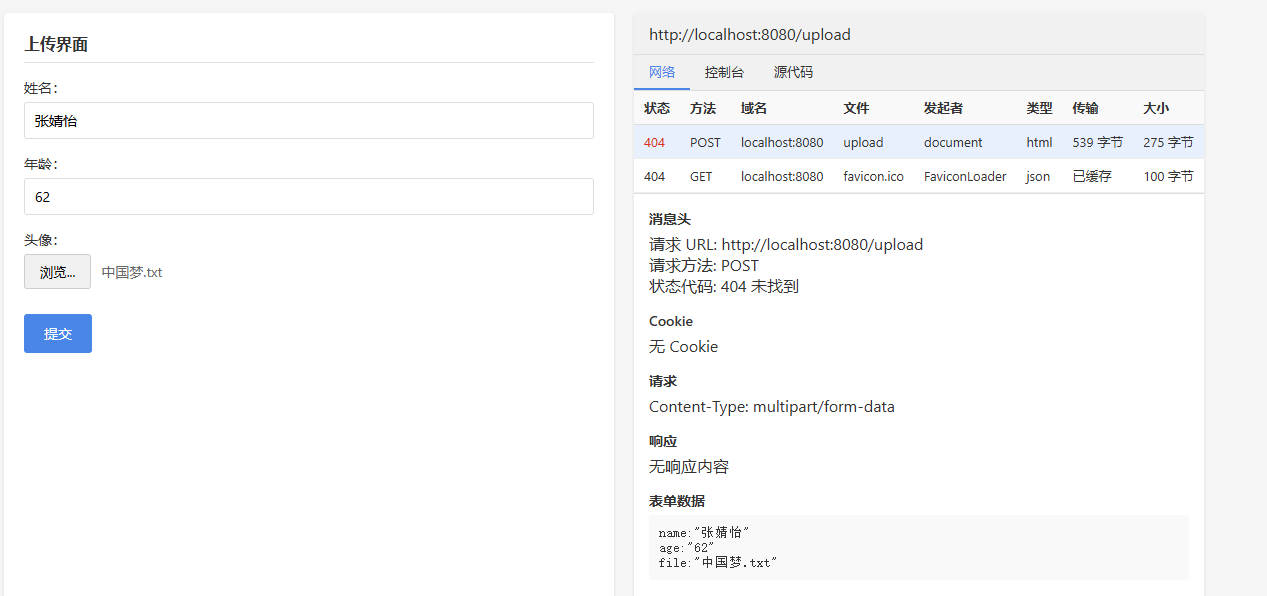
Task: Sort requests by the 状态 column header
Action: pos(657,108)
